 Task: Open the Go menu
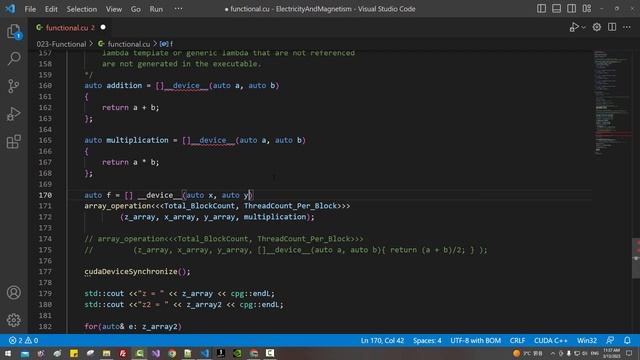click(x=136, y=9)
